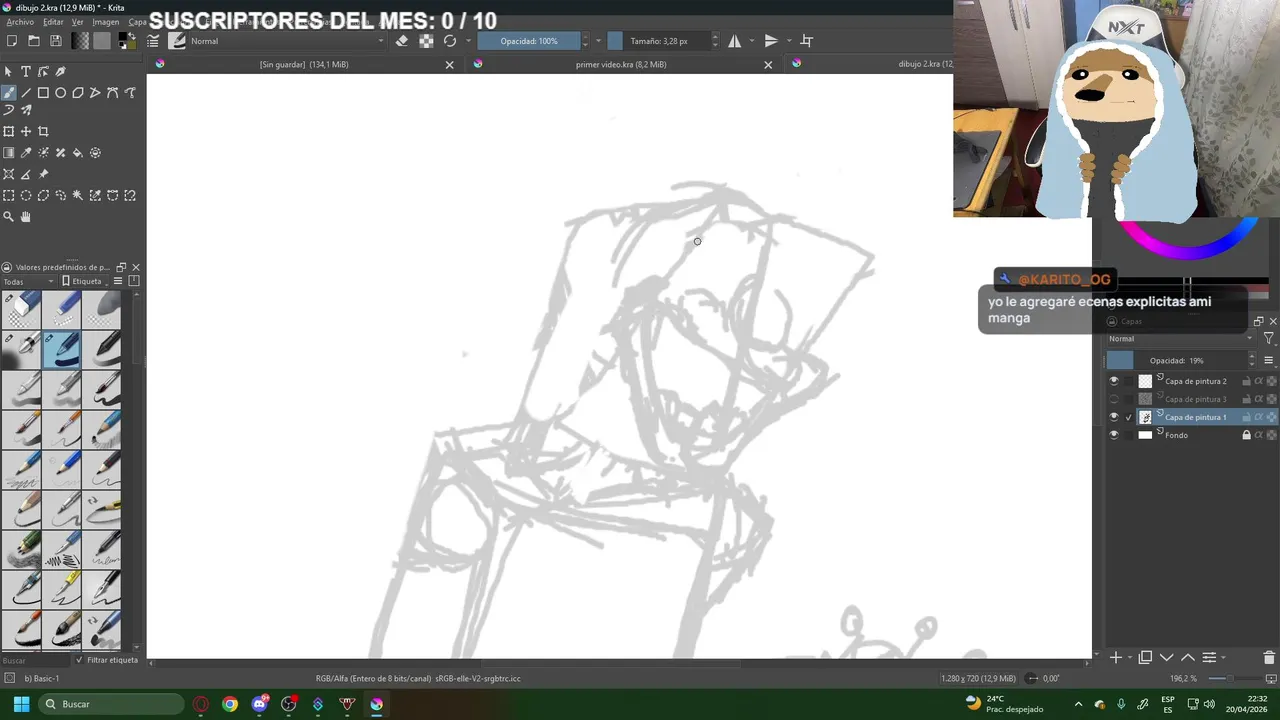The width and height of the screenshot is (1280, 720).
Task: Reload original brush preset icon
Action: (x=450, y=41)
